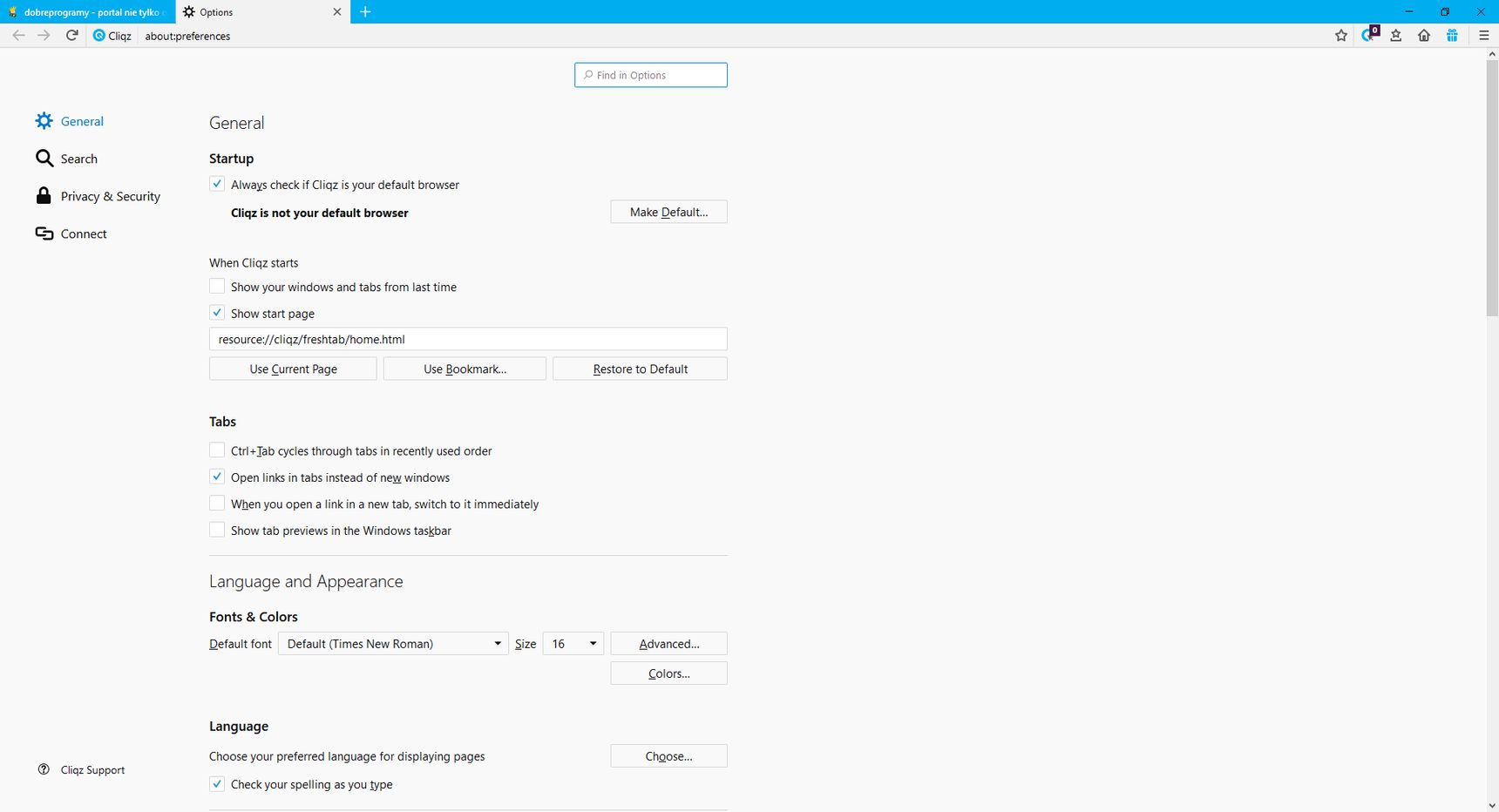This screenshot has width=1499, height=812.
Task: Click the scrollbar down arrow
Action: coord(1492,805)
